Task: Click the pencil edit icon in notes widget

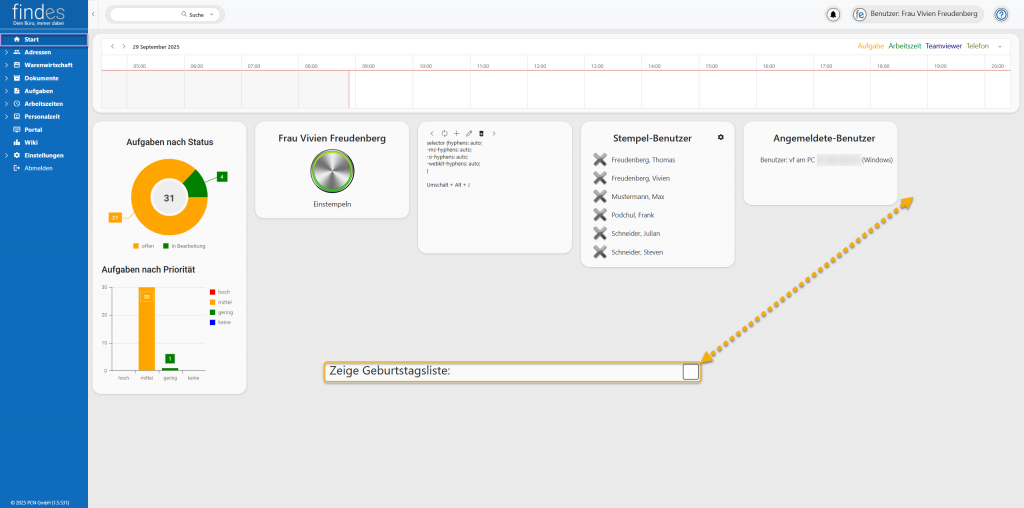Action: [x=469, y=133]
